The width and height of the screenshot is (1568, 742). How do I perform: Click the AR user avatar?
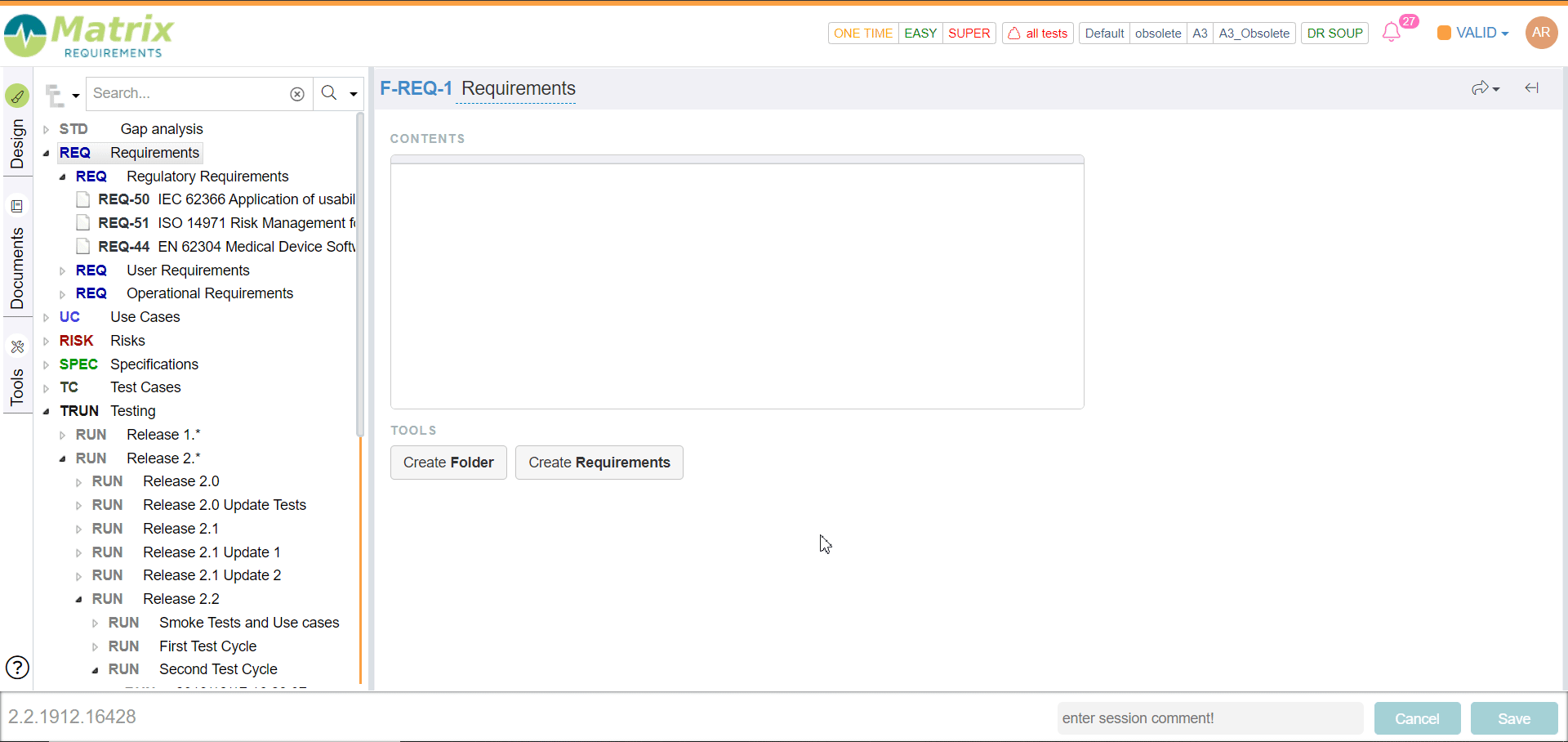tap(1541, 33)
